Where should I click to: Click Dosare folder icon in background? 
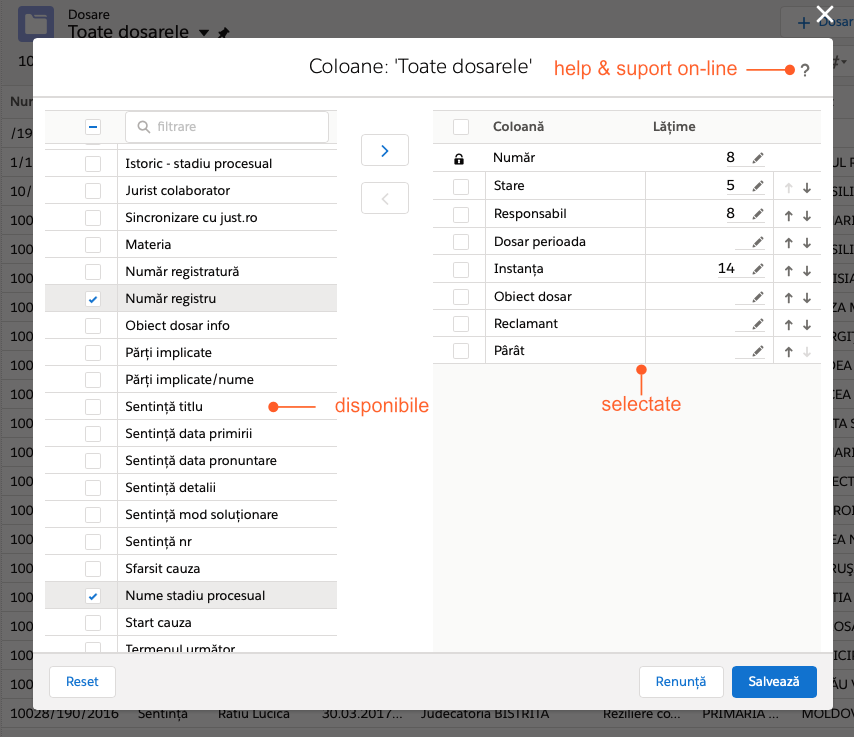(36, 22)
